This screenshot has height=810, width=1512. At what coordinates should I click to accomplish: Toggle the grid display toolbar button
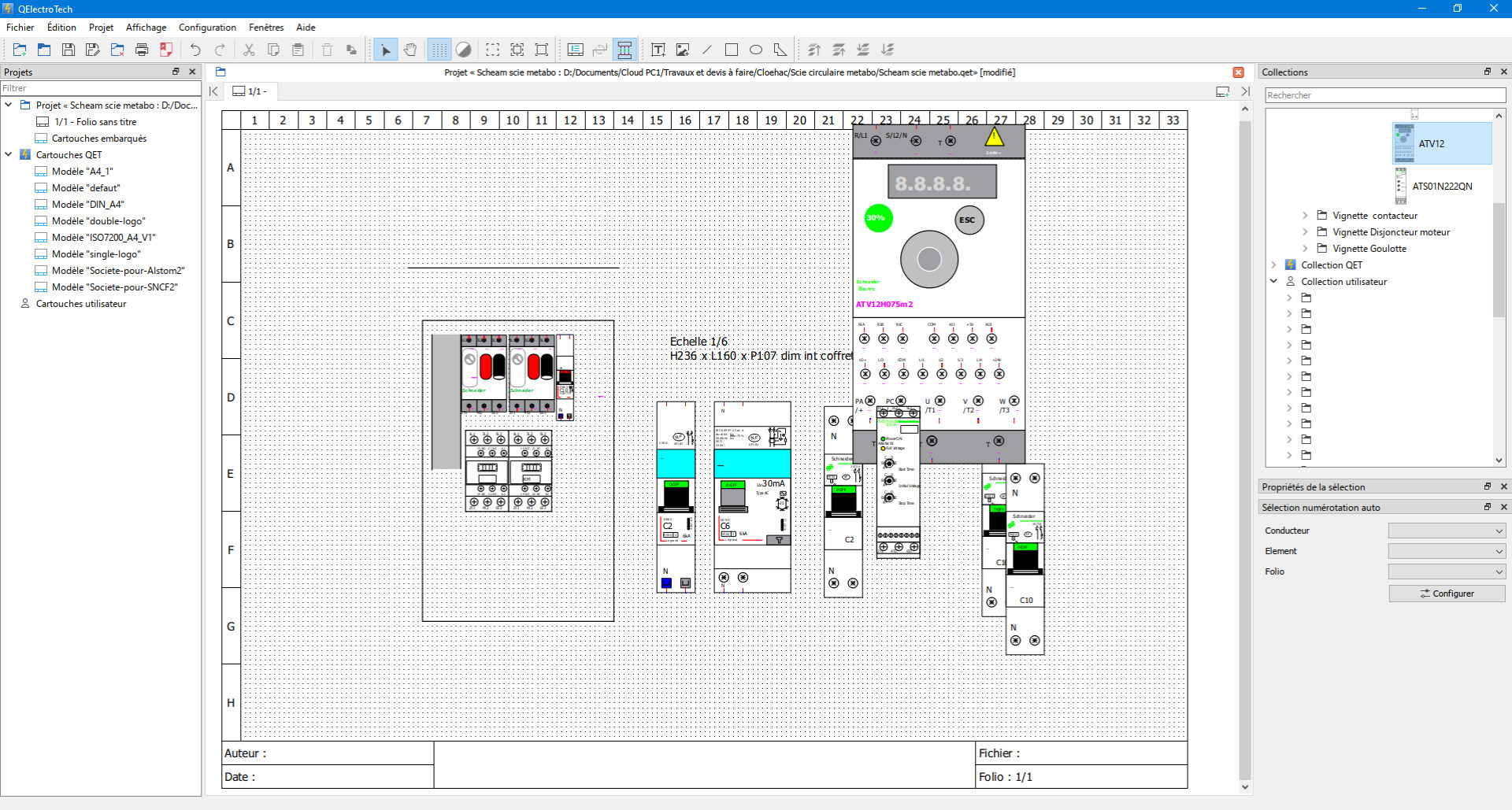439,50
